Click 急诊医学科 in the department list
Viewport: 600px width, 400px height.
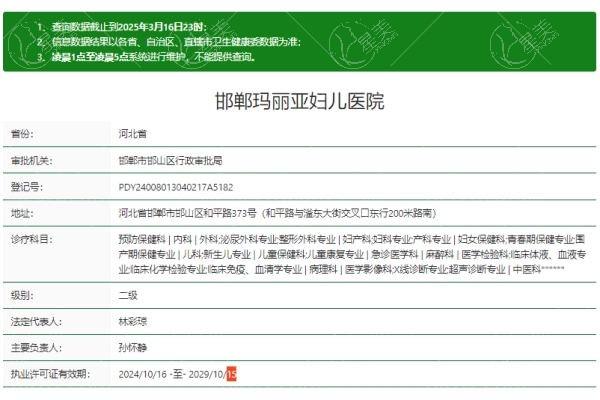pos(395,254)
